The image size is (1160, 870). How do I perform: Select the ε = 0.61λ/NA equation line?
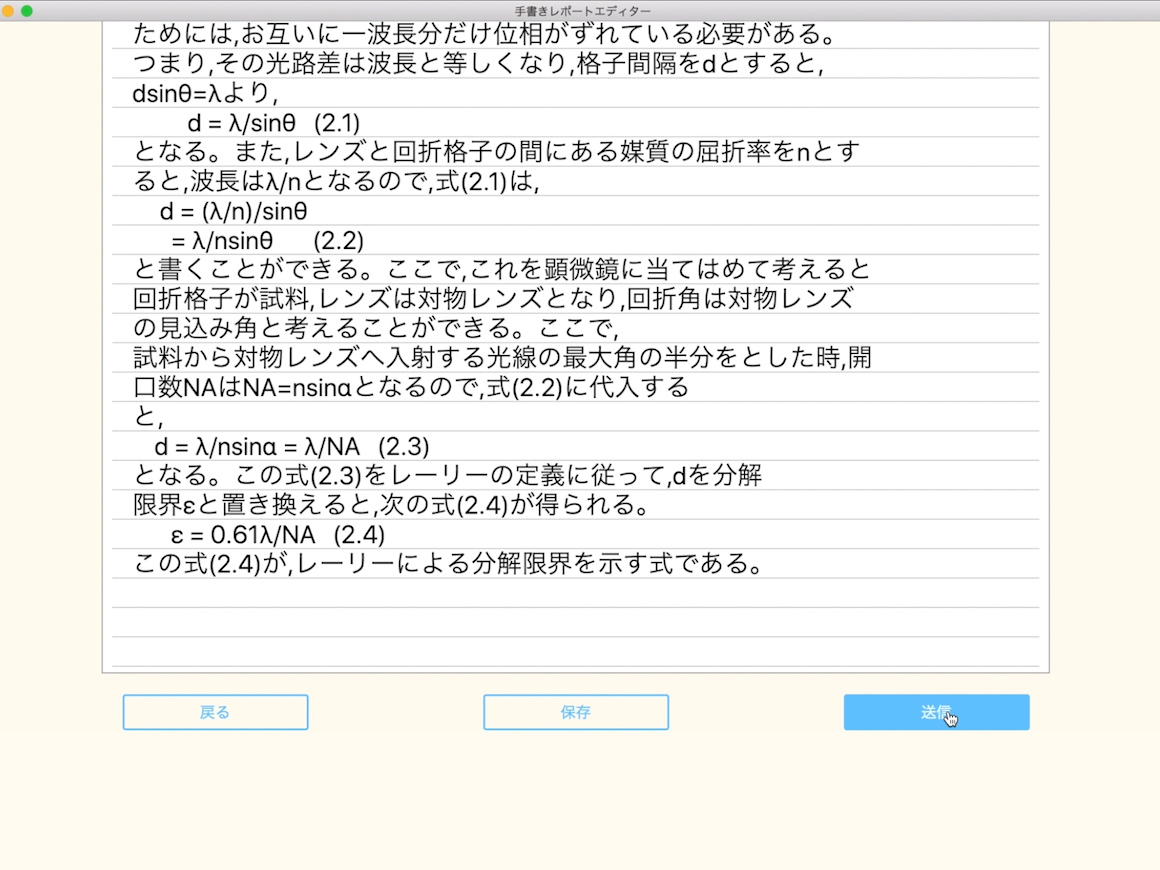point(278,535)
